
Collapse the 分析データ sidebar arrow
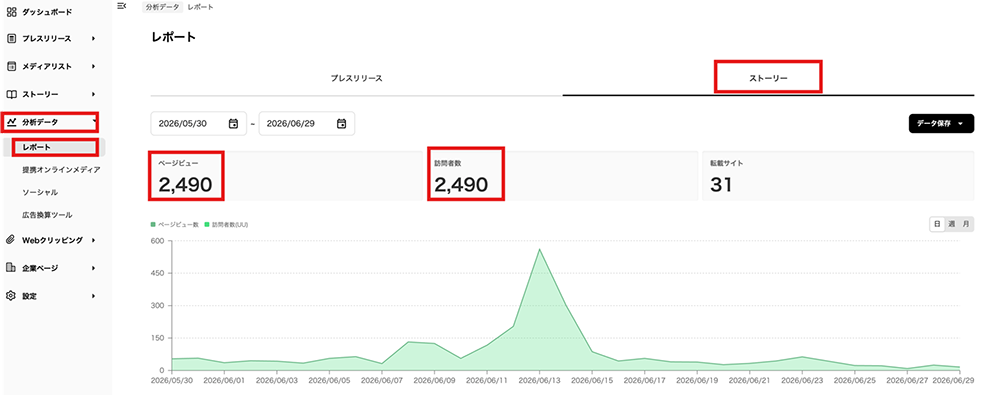(x=94, y=121)
